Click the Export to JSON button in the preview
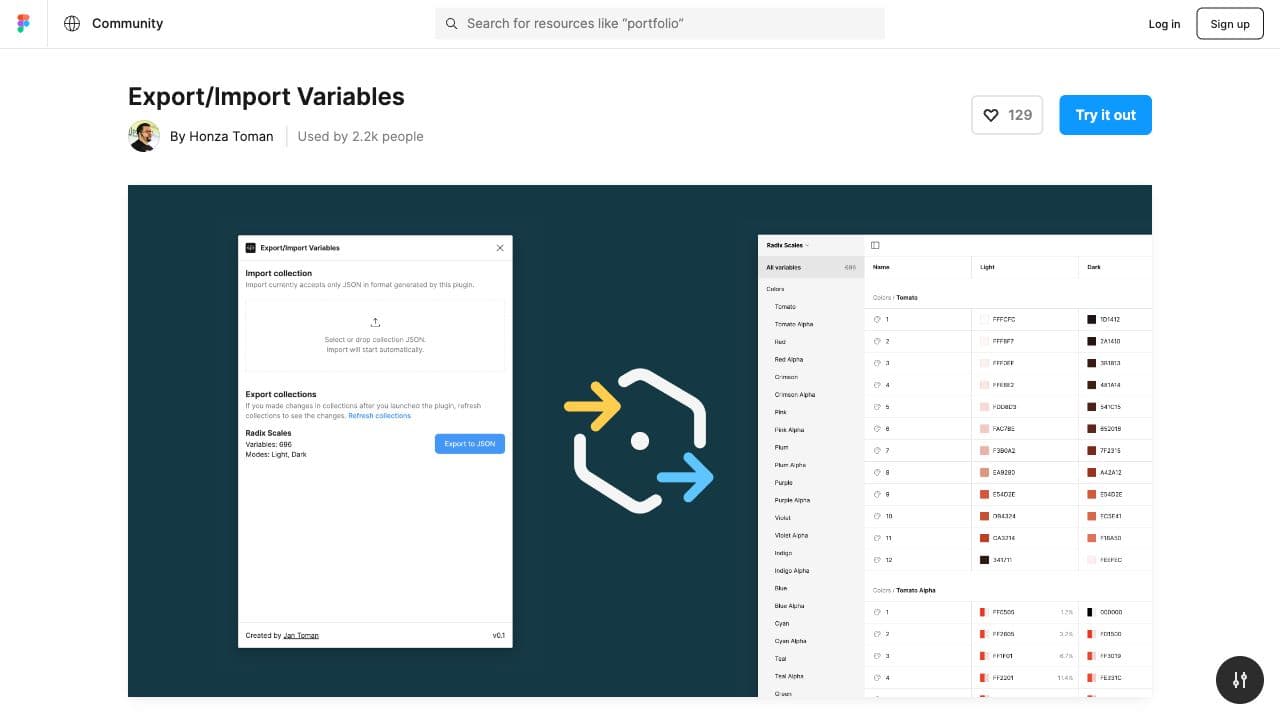 [x=470, y=443]
